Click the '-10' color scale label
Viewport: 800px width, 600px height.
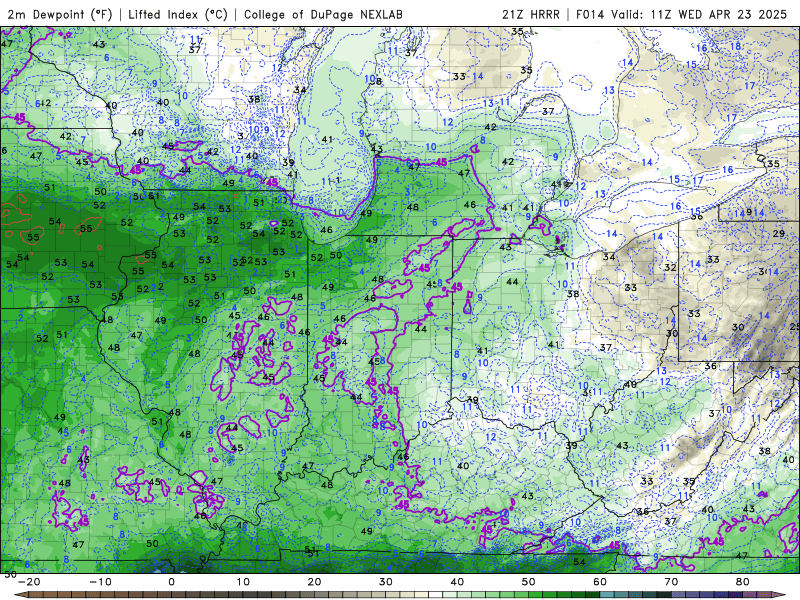click(x=100, y=582)
